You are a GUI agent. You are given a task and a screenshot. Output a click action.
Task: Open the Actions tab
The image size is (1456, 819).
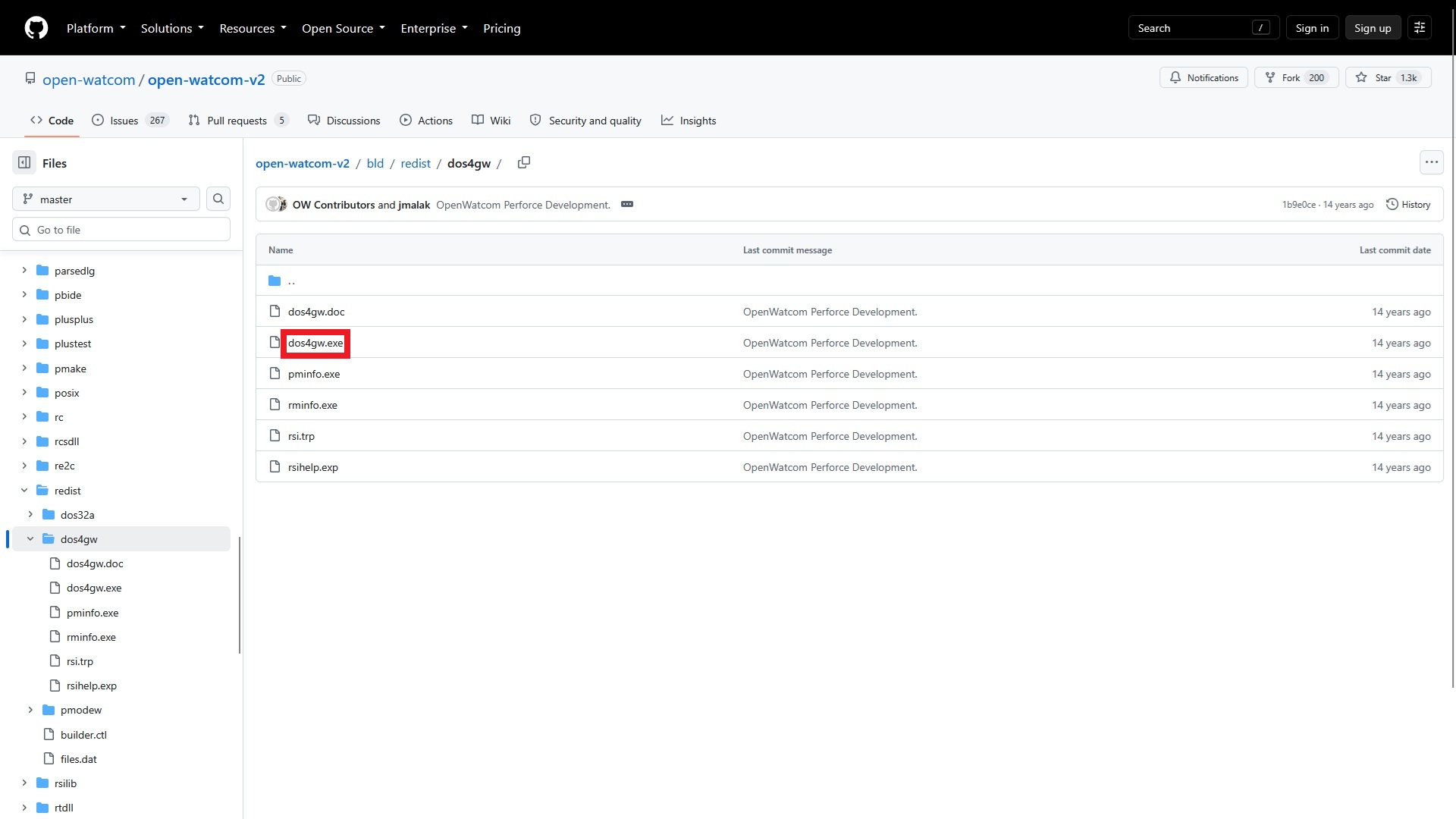(426, 121)
